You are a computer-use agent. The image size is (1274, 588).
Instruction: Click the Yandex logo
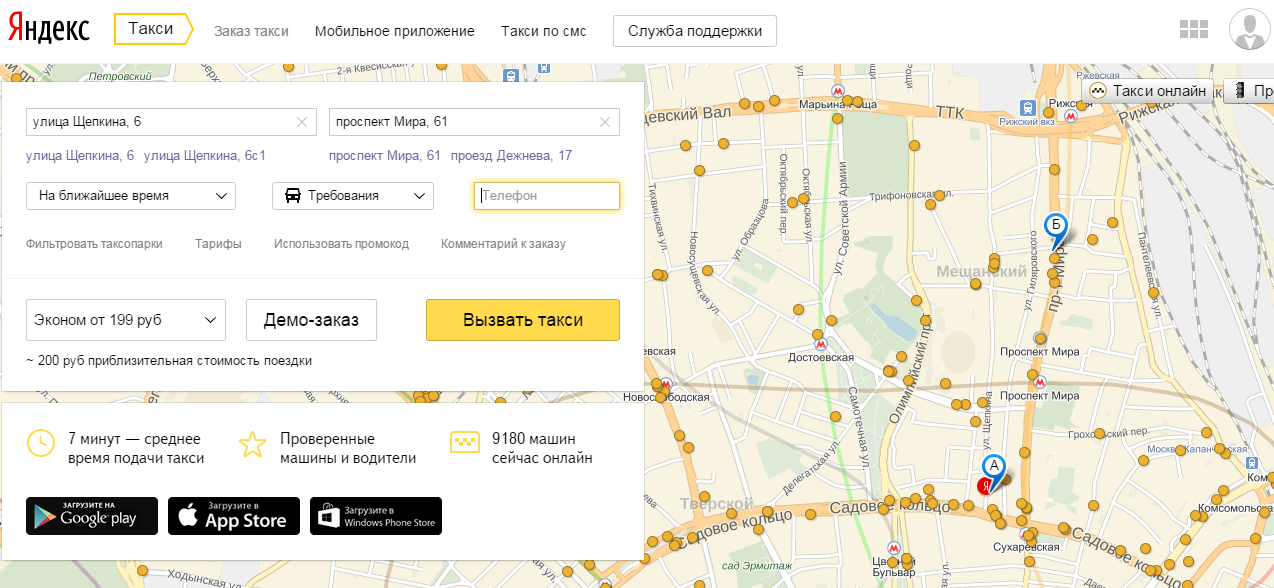(x=49, y=29)
